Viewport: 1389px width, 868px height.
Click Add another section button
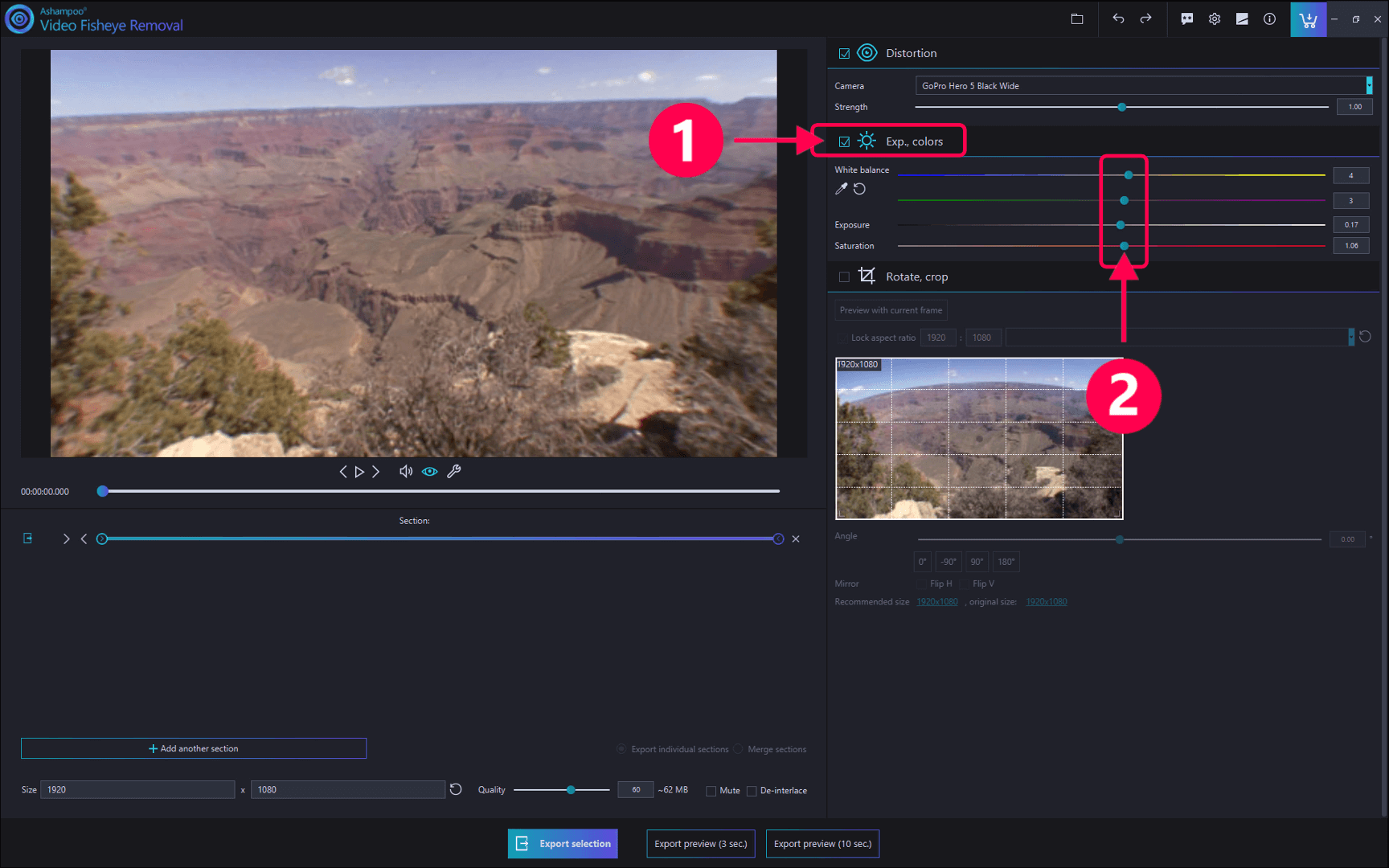coord(194,748)
